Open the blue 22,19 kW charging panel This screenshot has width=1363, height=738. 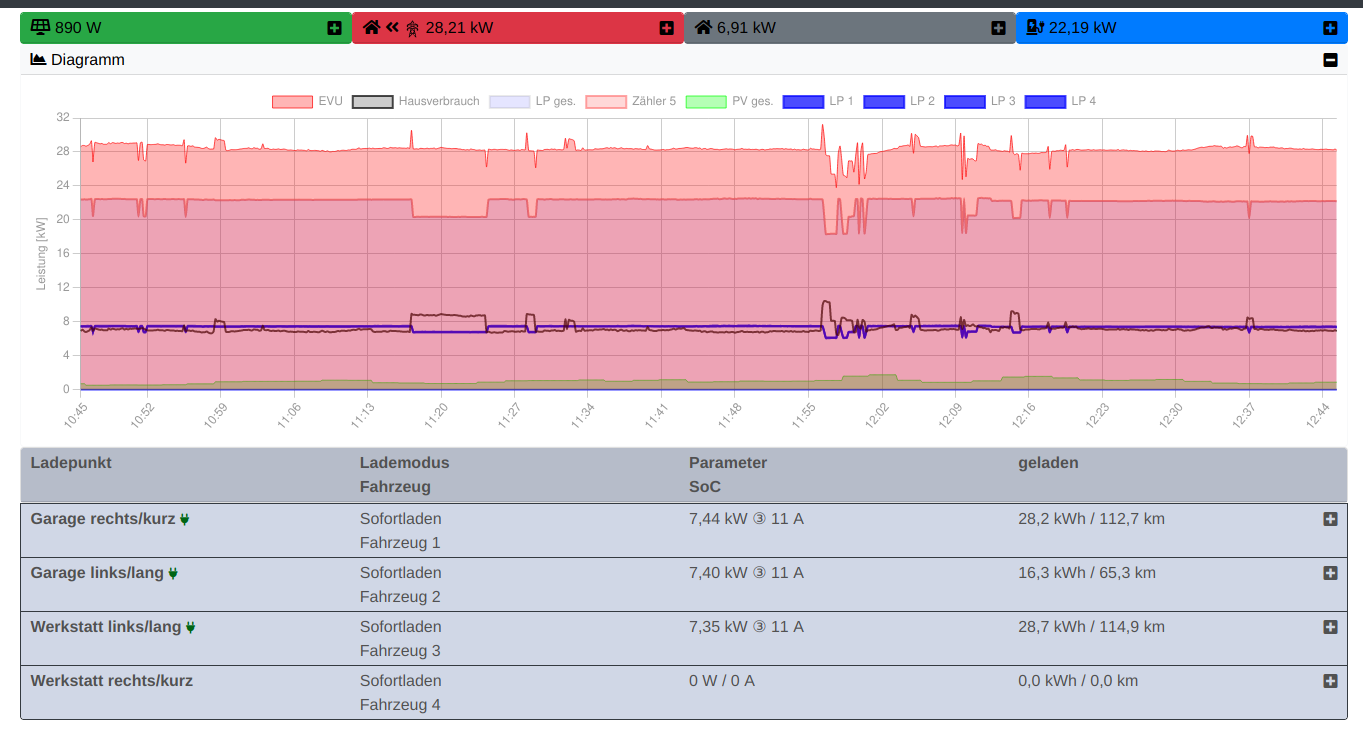[1330, 28]
